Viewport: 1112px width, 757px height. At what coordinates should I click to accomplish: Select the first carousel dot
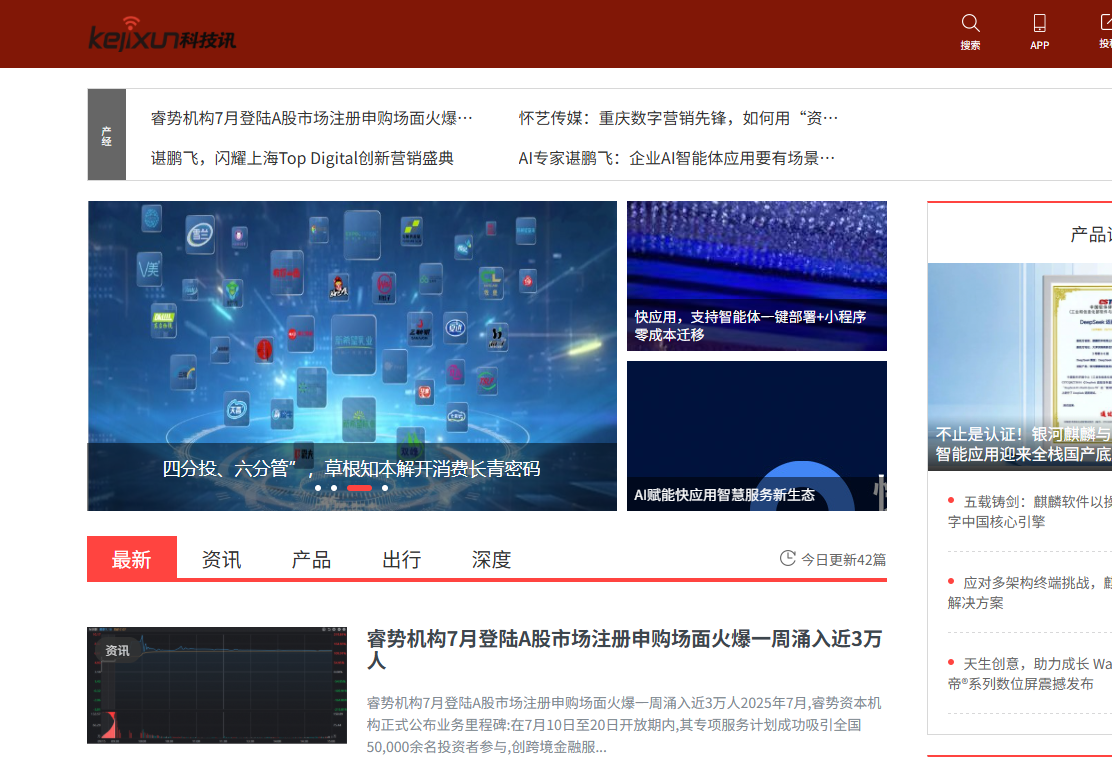pos(318,488)
